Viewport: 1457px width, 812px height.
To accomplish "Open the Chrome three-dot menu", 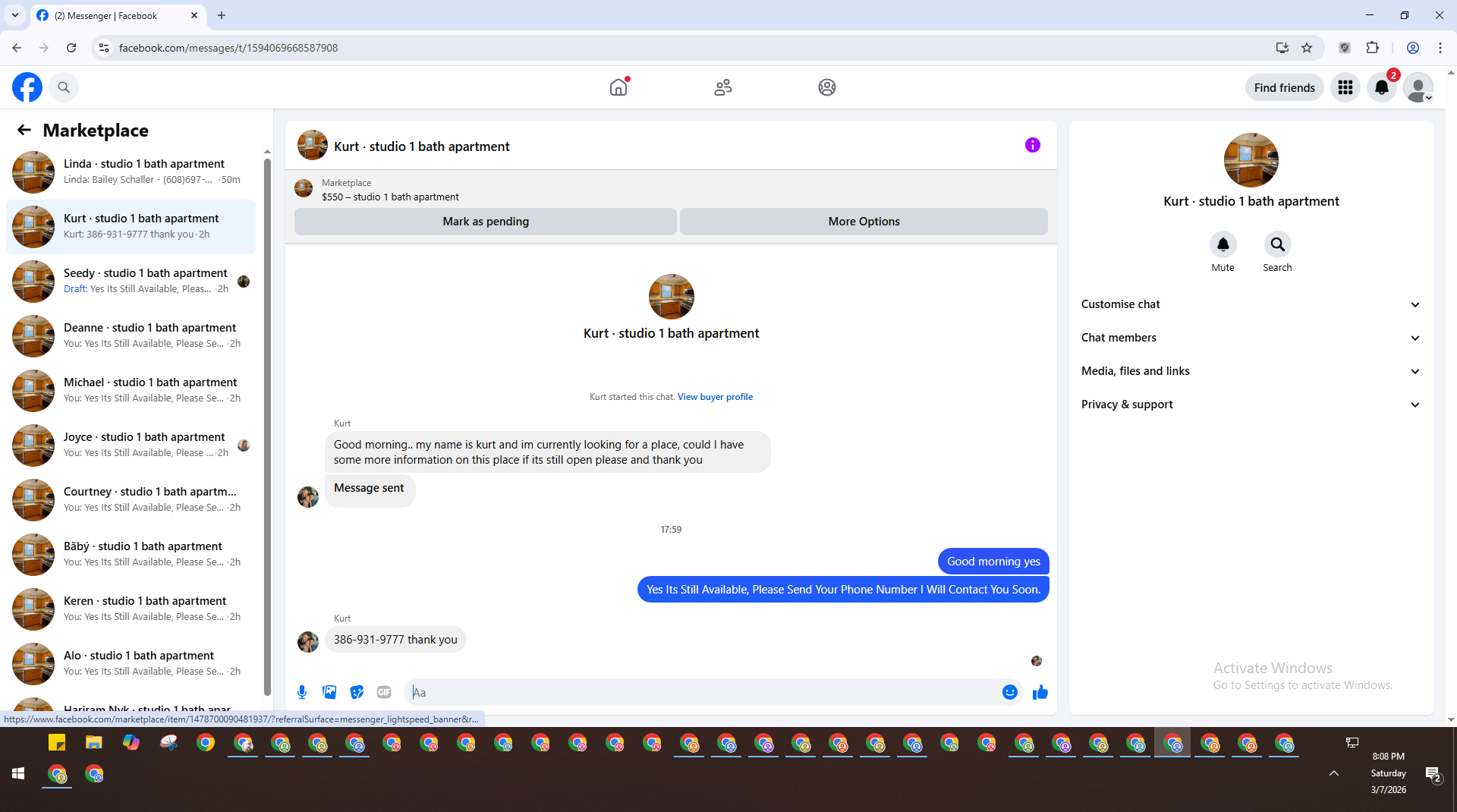I will pyautogui.click(x=1440, y=48).
